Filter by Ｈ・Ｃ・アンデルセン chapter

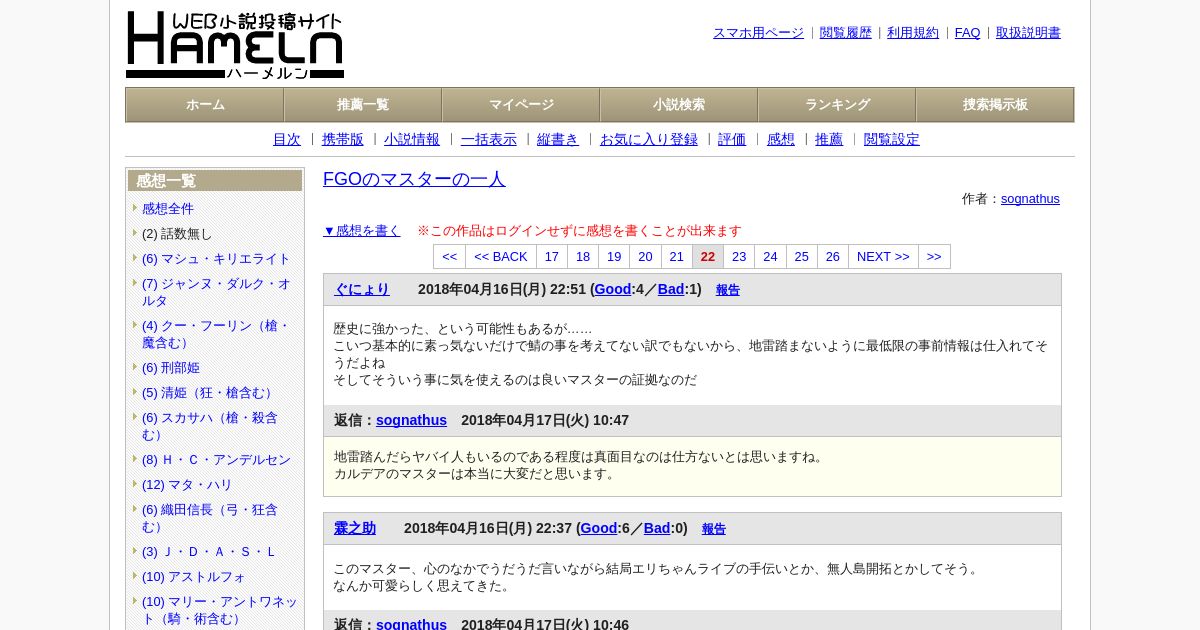(x=216, y=459)
